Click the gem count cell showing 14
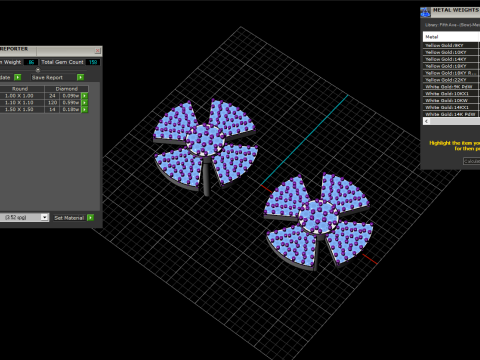The height and width of the screenshot is (360, 480). (52, 109)
